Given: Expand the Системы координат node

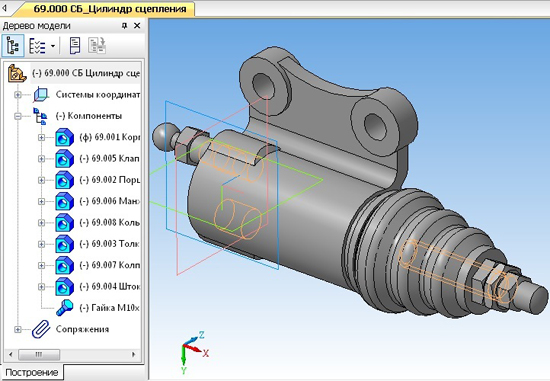Looking at the screenshot, I should coord(18,95).
